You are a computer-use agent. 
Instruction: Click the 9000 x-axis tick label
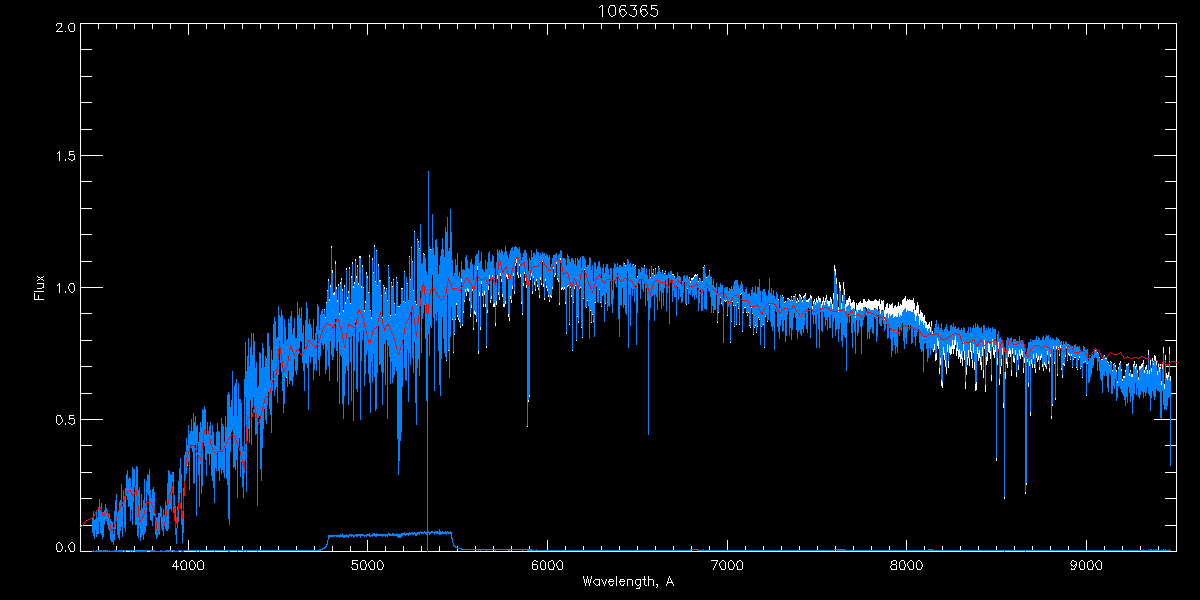(1086, 564)
